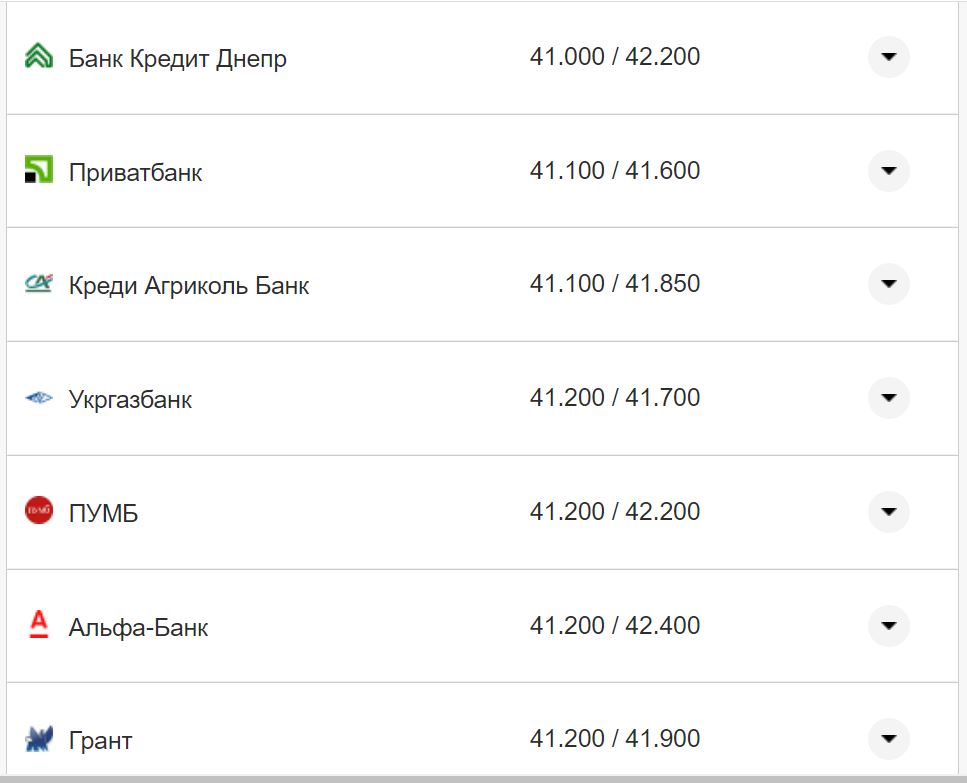Click the blue Грант bank logo icon

38,740
